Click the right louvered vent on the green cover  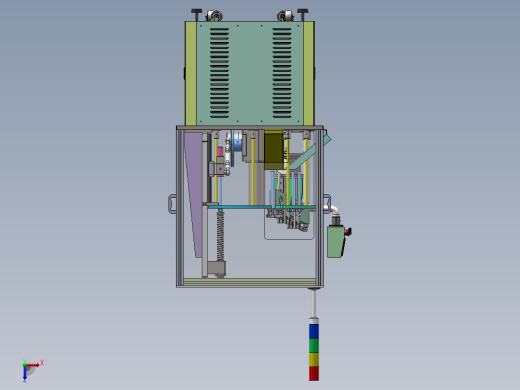coord(282,73)
